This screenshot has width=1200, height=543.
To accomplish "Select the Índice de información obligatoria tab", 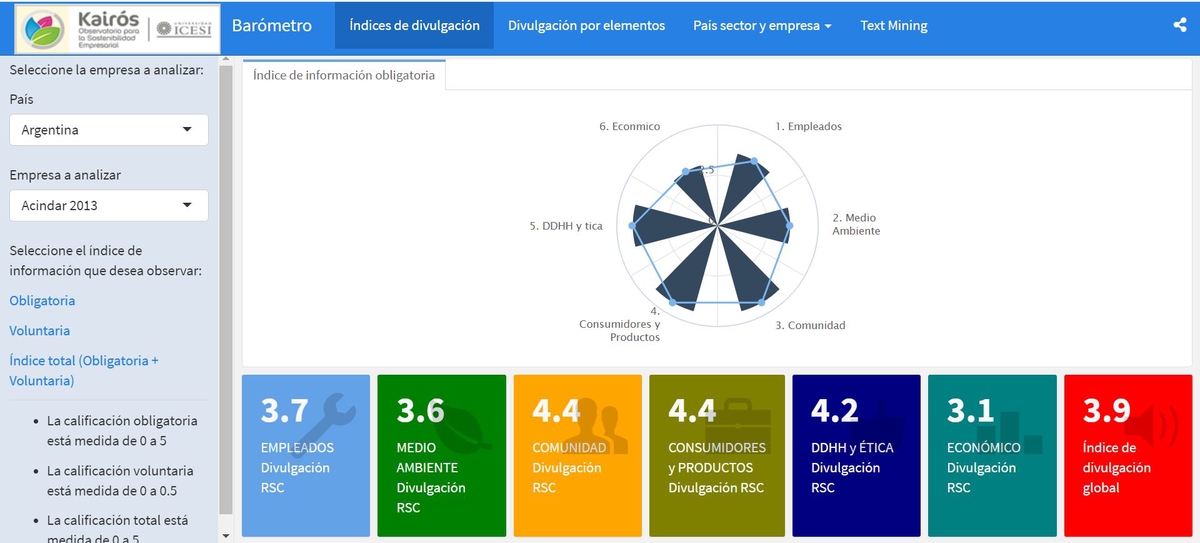I will [x=344, y=75].
